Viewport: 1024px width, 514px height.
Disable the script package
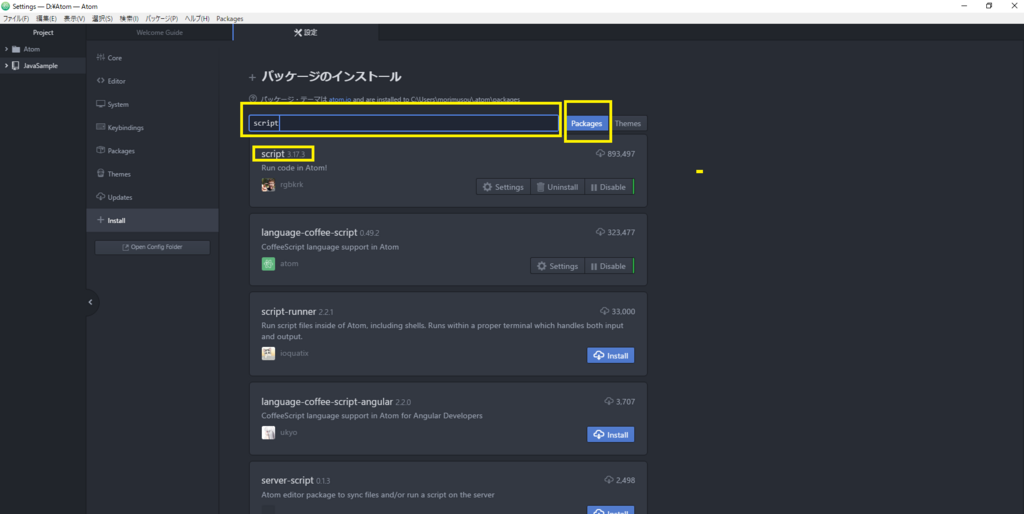pos(608,187)
